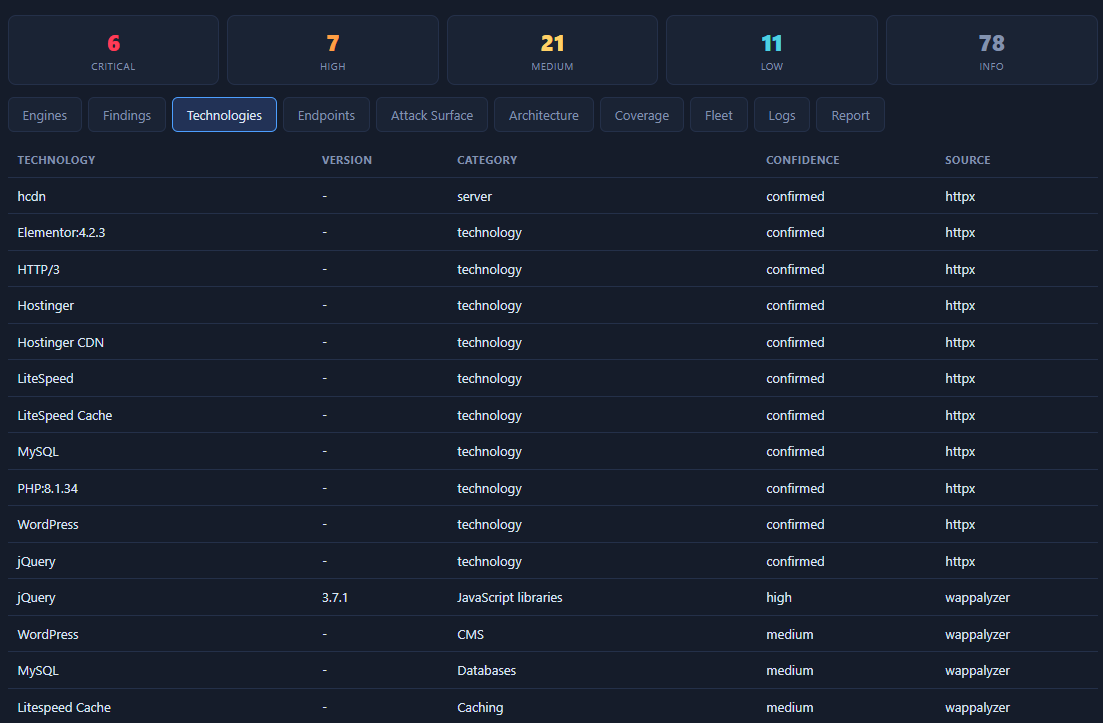Select the hcdn technology row
The image size is (1103, 723).
(x=552, y=196)
